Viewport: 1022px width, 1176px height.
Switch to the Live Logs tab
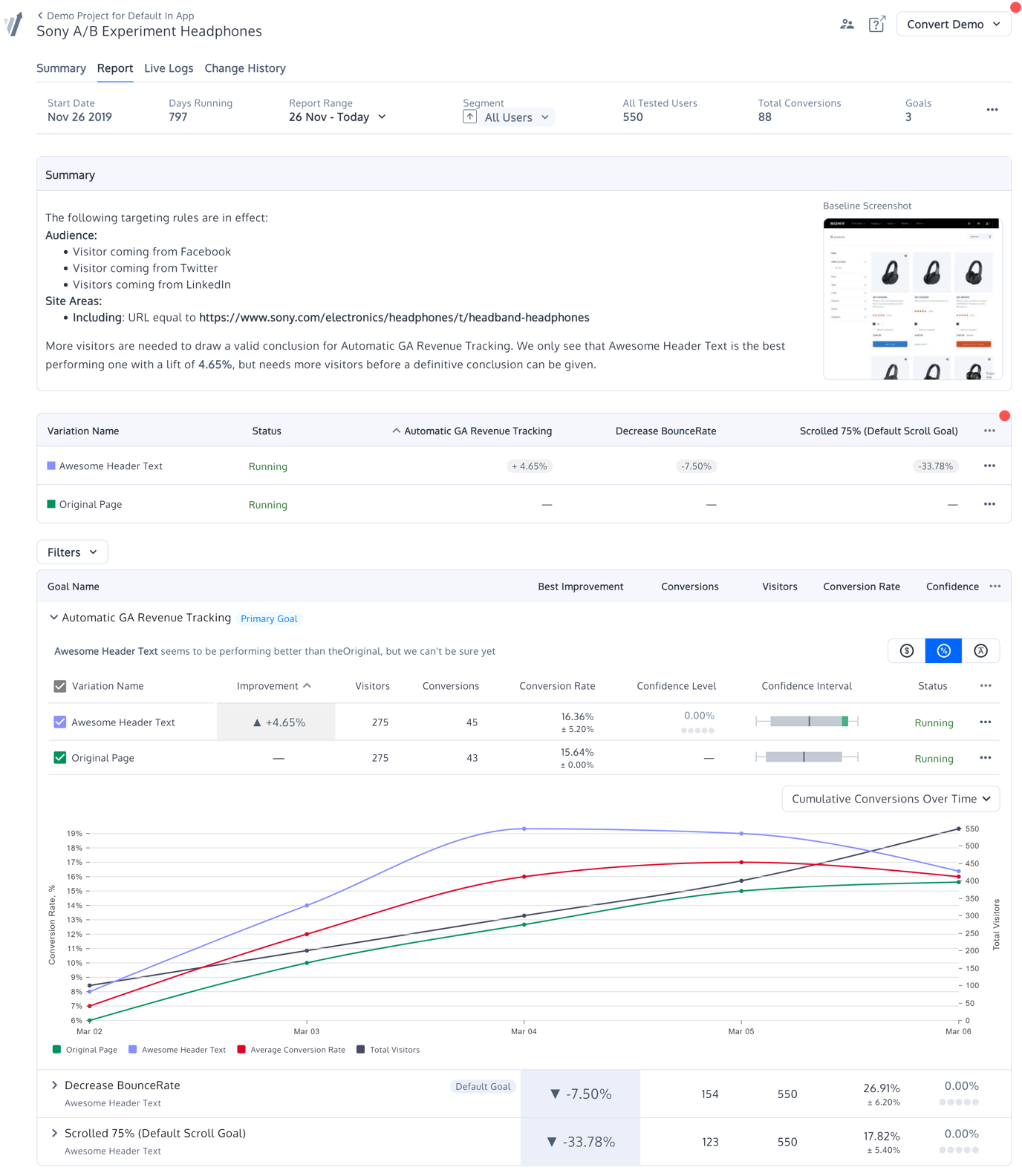[169, 68]
